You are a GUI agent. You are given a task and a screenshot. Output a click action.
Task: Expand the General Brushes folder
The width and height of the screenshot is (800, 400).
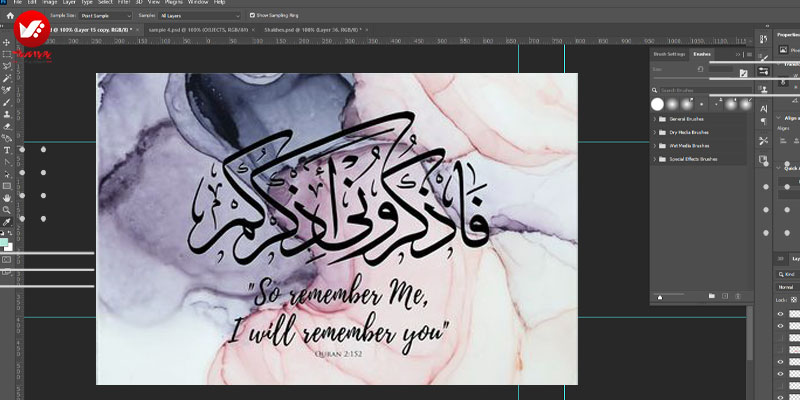[x=655, y=119]
